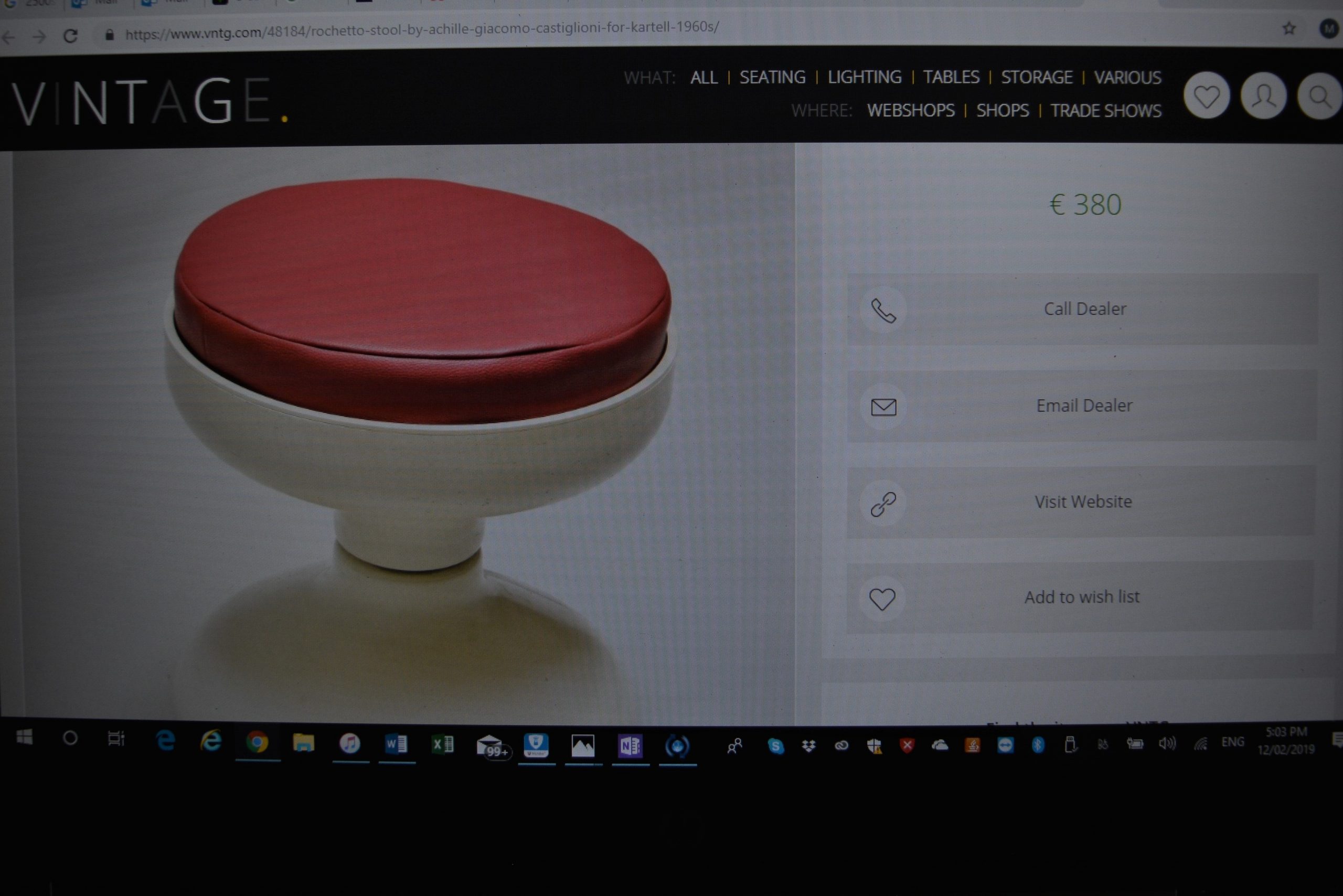Select the TABLES category
The width and height of the screenshot is (1343, 896).
(951, 77)
